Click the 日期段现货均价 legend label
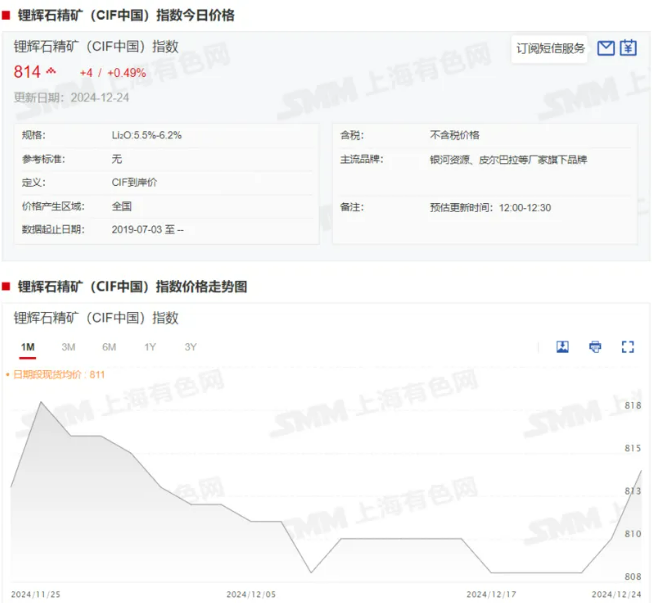Screen dimensions: 652x603 click(58, 374)
